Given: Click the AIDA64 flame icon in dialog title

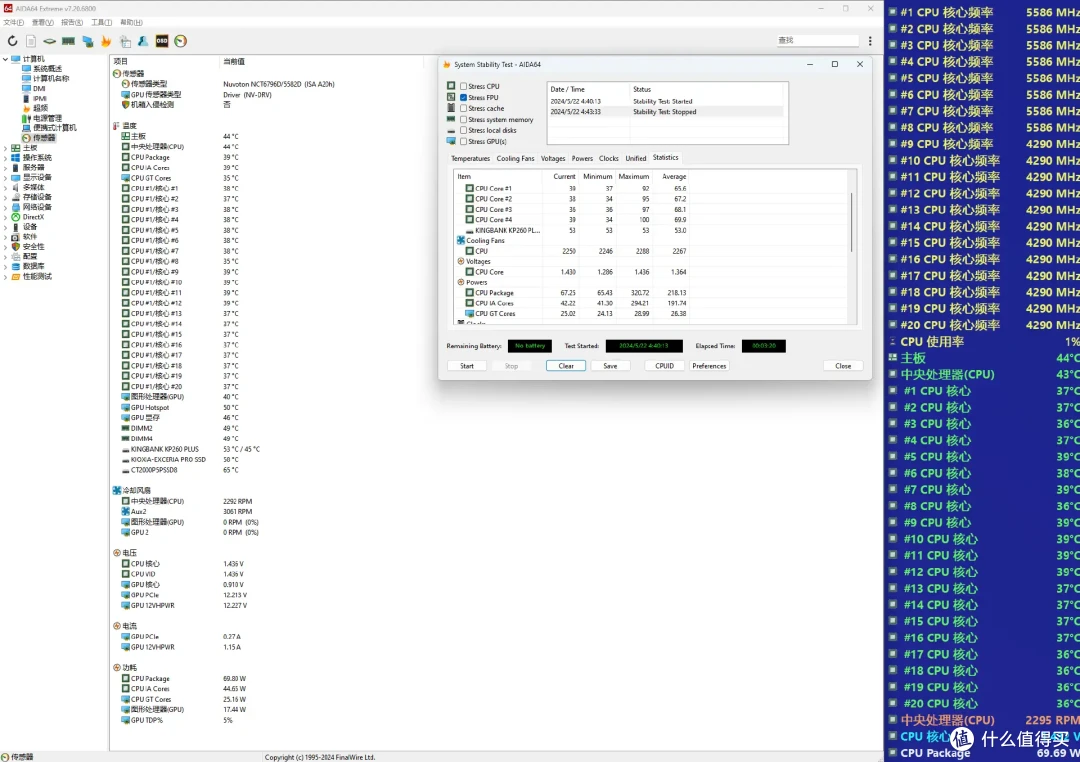Looking at the screenshot, I should tap(446, 65).
